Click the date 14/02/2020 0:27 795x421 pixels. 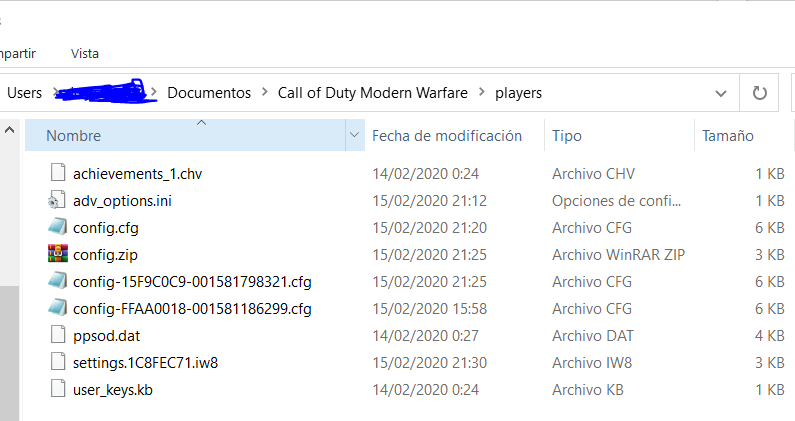(x=425, y=336)
